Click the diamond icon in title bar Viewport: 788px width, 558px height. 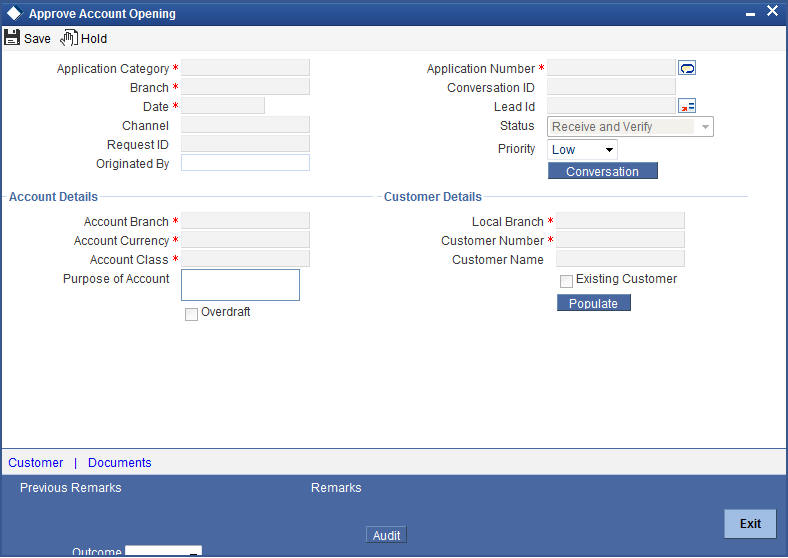[x=14, y=13]
